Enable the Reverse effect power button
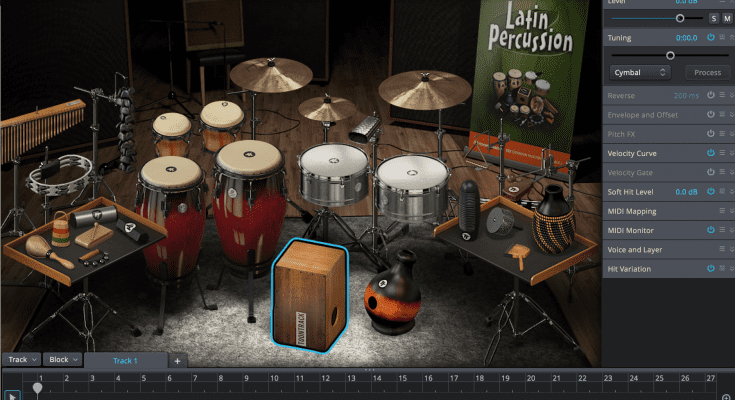Image resolution: width=735 pixels, height=400 pixels. 710,95
